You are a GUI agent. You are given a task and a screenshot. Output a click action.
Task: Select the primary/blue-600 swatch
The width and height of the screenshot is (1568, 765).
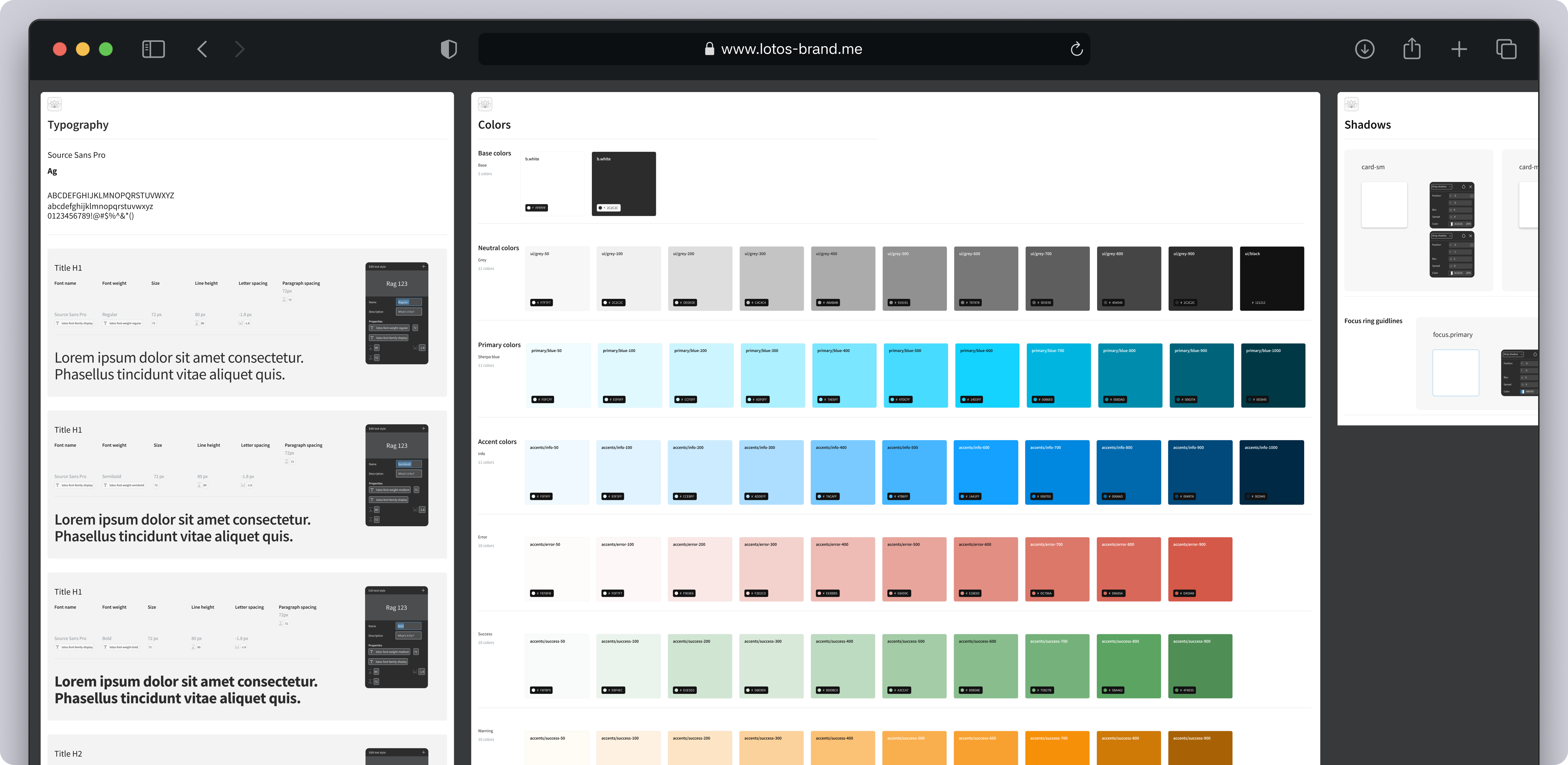tap(987, 376)
